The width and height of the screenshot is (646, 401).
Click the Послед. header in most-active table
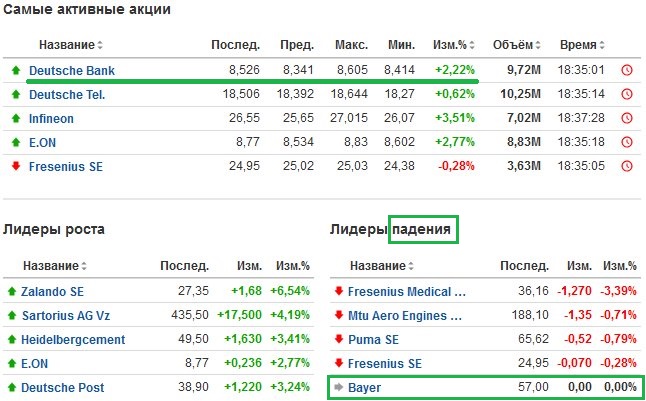tap(235, 45)
